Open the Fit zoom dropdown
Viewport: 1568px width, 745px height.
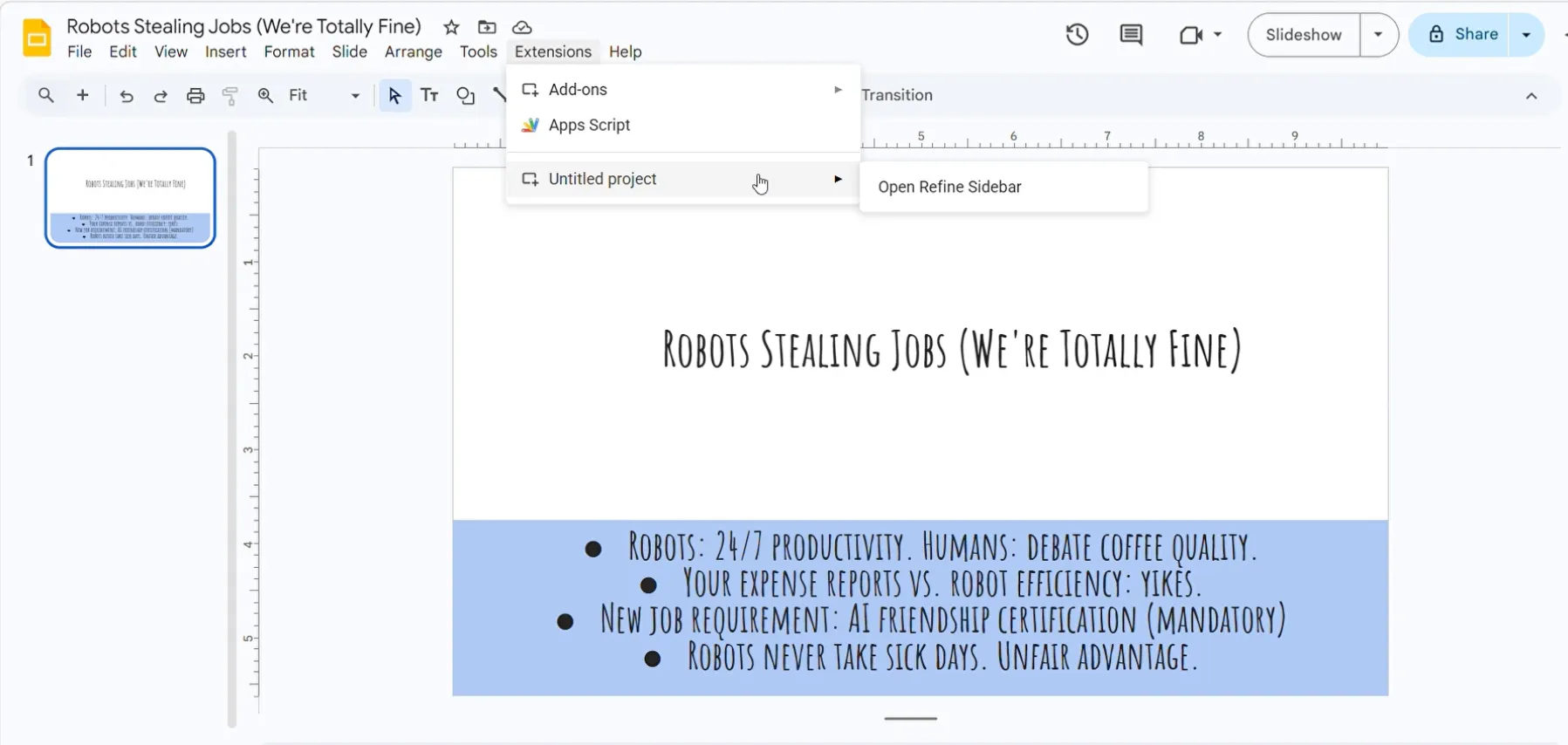(x=325, y=95)
